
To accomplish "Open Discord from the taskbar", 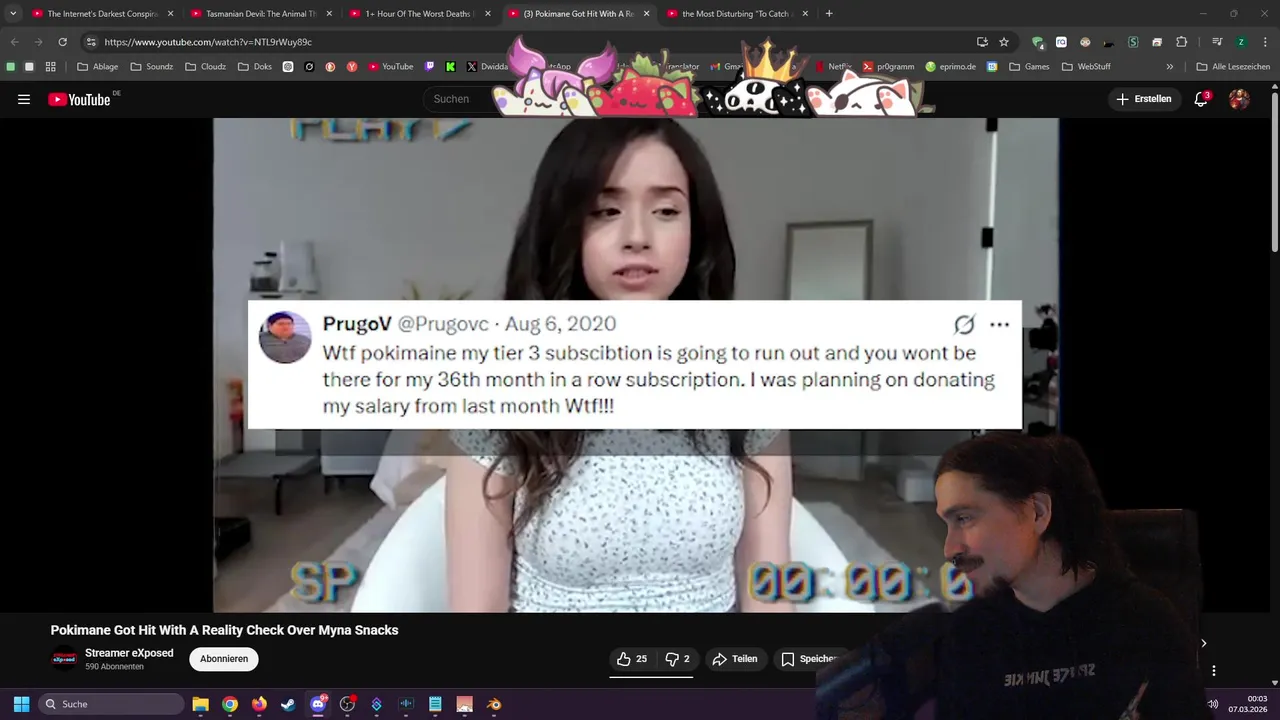I will coord(318,704).
